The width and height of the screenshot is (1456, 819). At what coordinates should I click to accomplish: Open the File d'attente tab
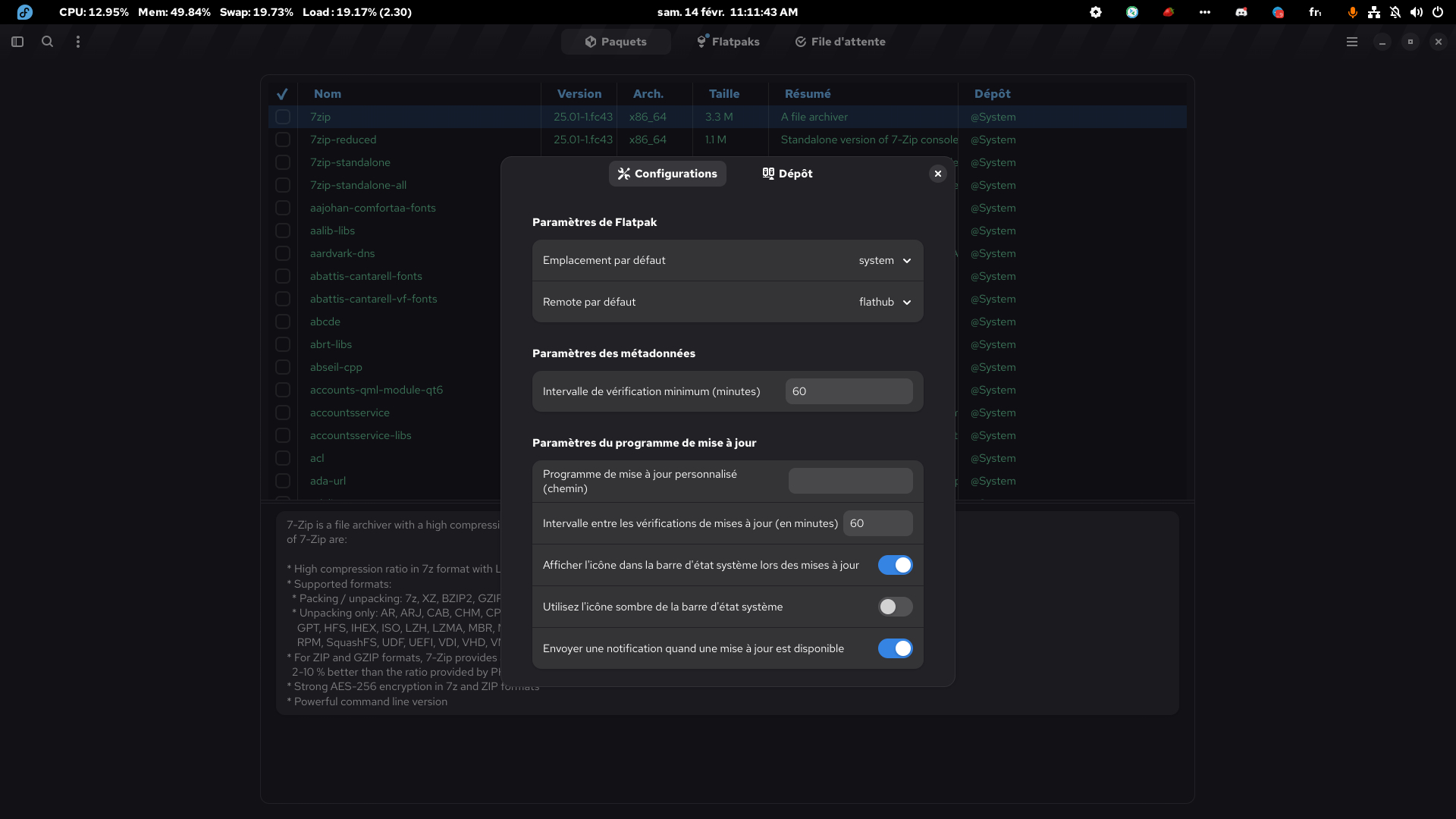click(x=839, y=42)
